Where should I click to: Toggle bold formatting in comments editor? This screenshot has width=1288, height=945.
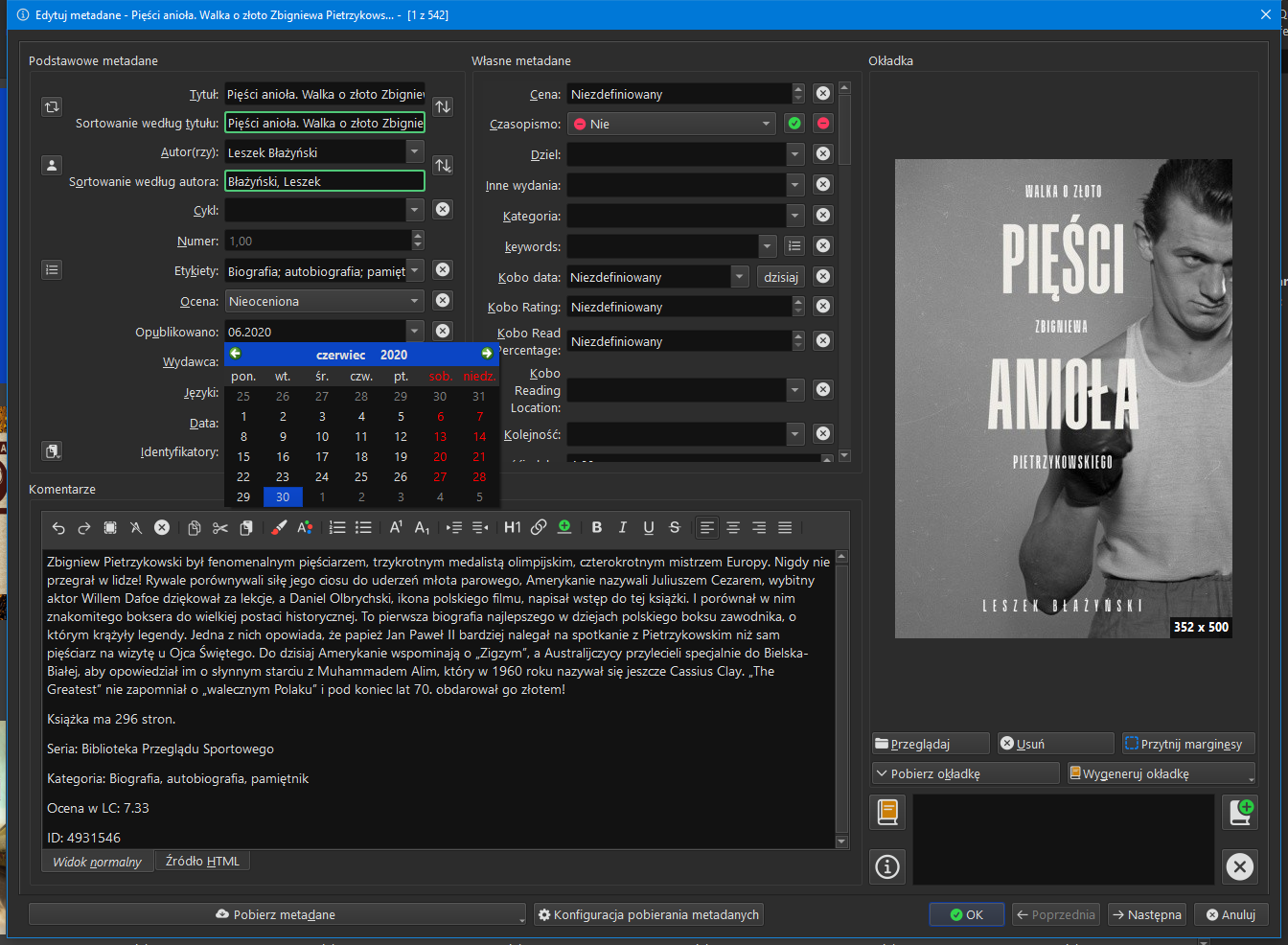click(596, 527)
